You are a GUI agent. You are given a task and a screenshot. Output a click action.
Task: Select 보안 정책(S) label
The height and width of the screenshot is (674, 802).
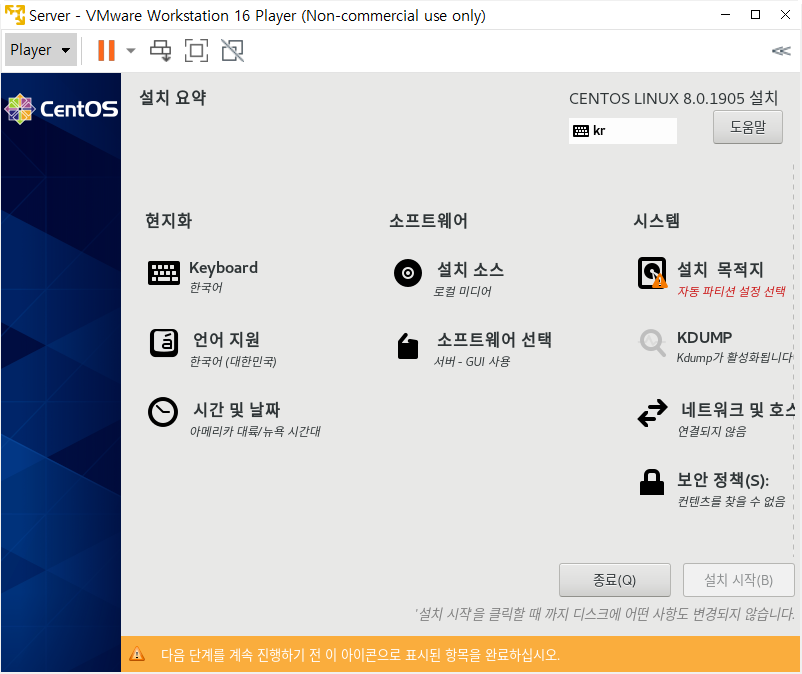[723, 480]
